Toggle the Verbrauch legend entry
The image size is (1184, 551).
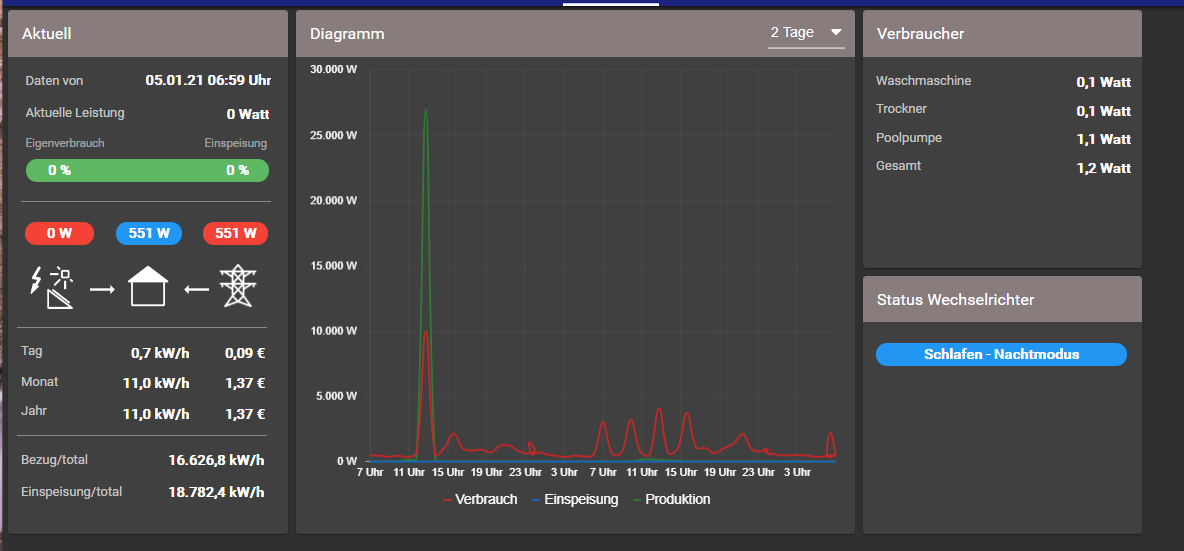click(479, 499)
